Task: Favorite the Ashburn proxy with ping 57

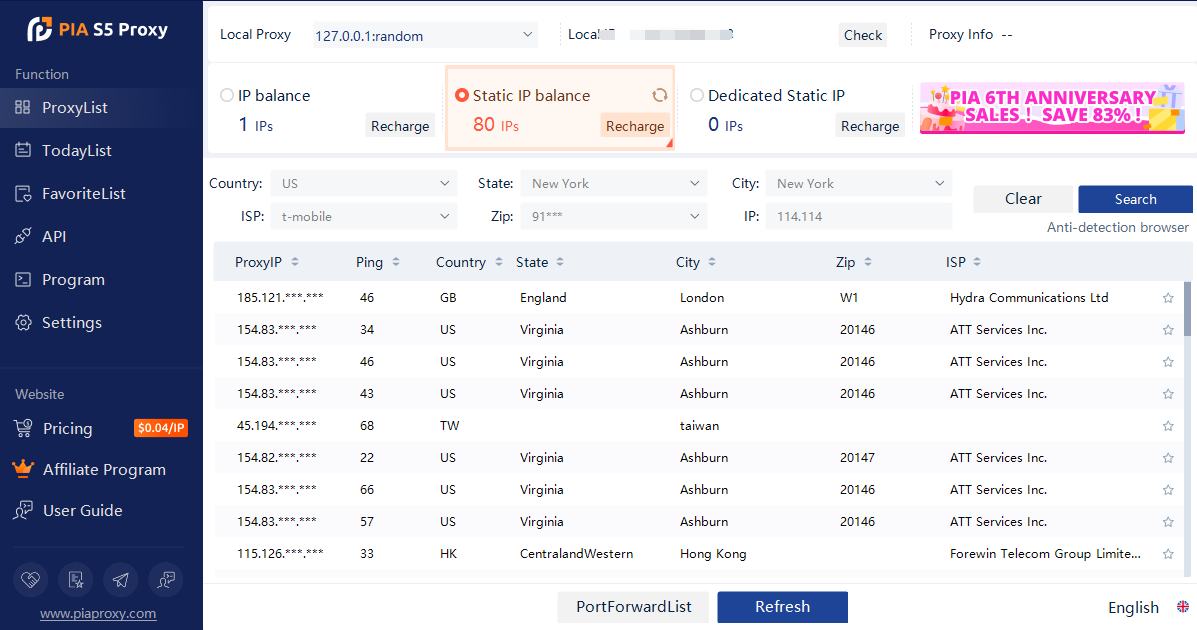Action: [x=1168, y=522]
